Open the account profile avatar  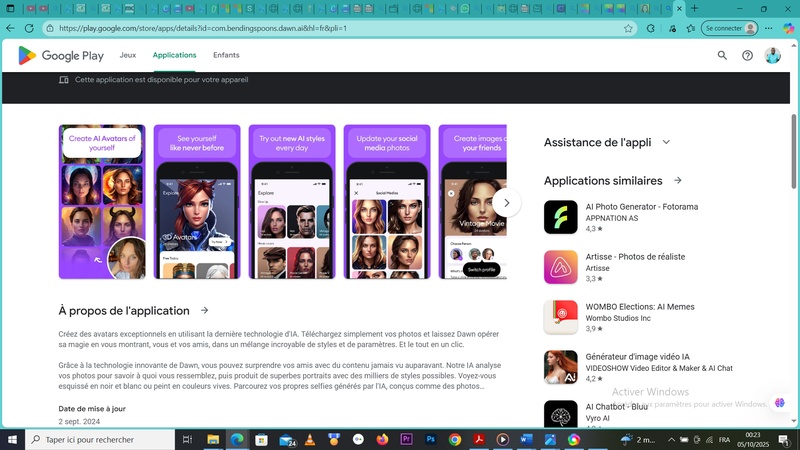coord(772,56)
